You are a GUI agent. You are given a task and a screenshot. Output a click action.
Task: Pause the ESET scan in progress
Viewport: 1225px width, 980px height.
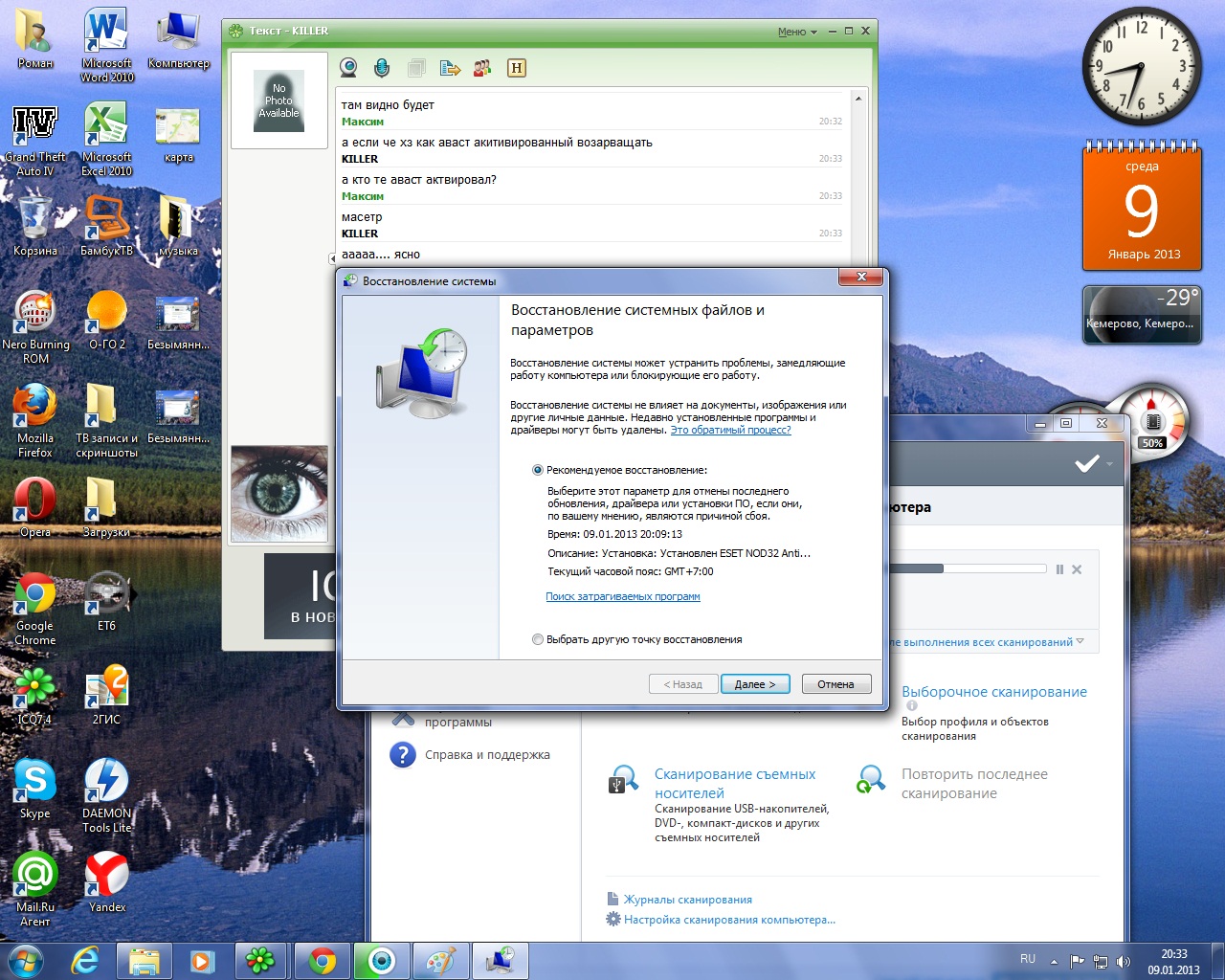click(x=1059, y=569)
